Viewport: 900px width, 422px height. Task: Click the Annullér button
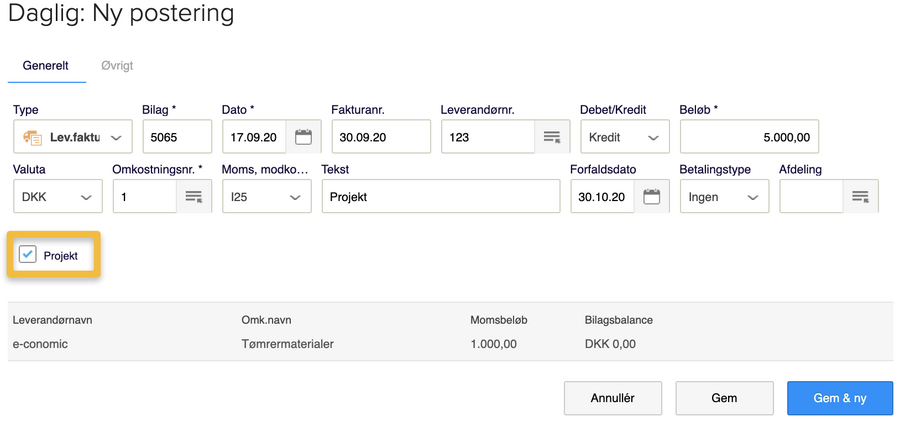(x=612, y=398)
